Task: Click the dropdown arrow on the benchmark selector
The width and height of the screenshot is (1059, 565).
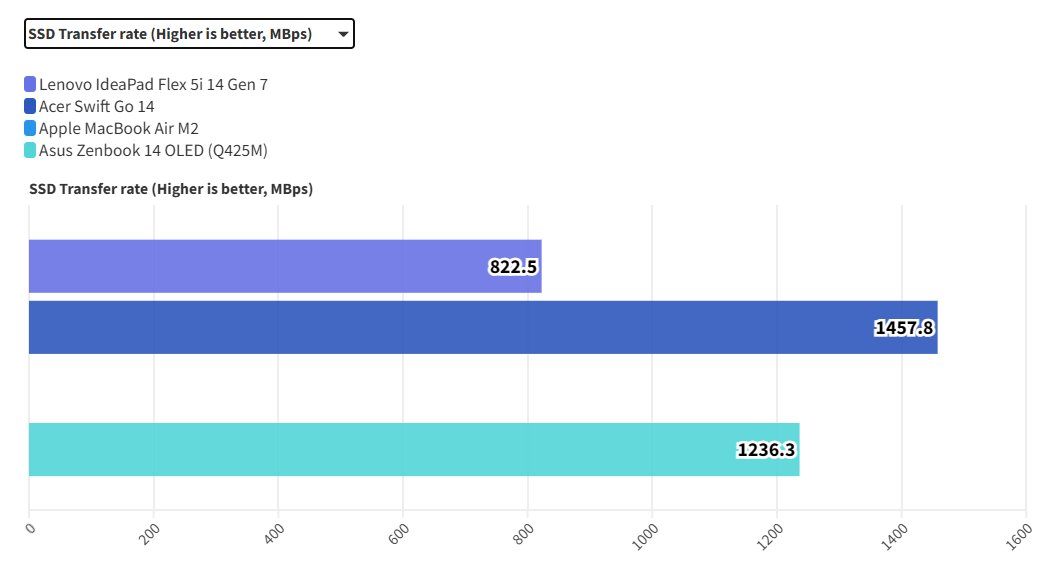Action: tap(343, 34)
